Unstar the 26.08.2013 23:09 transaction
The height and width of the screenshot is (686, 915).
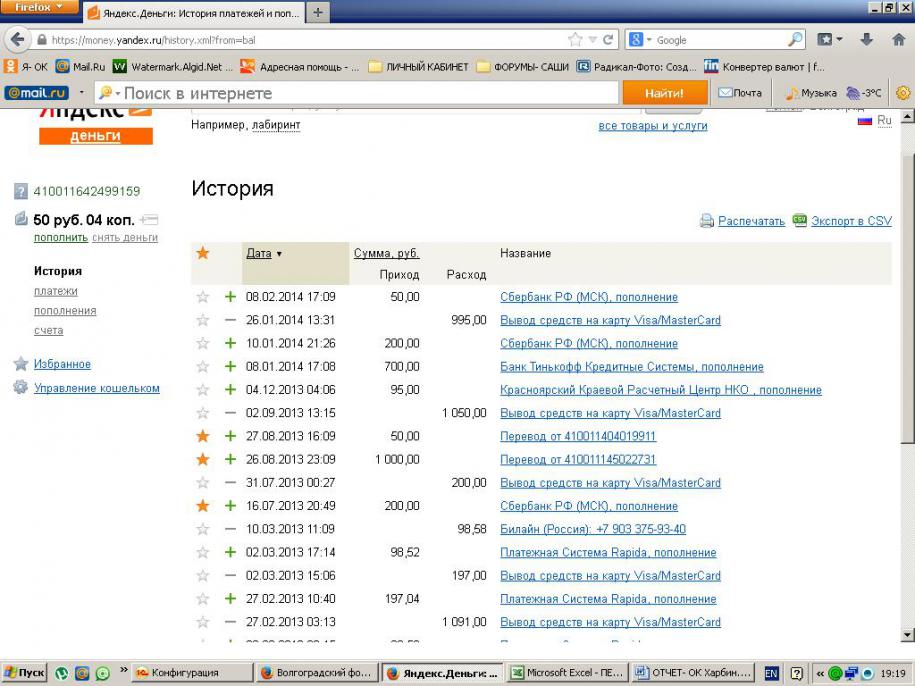pos(202,459)
